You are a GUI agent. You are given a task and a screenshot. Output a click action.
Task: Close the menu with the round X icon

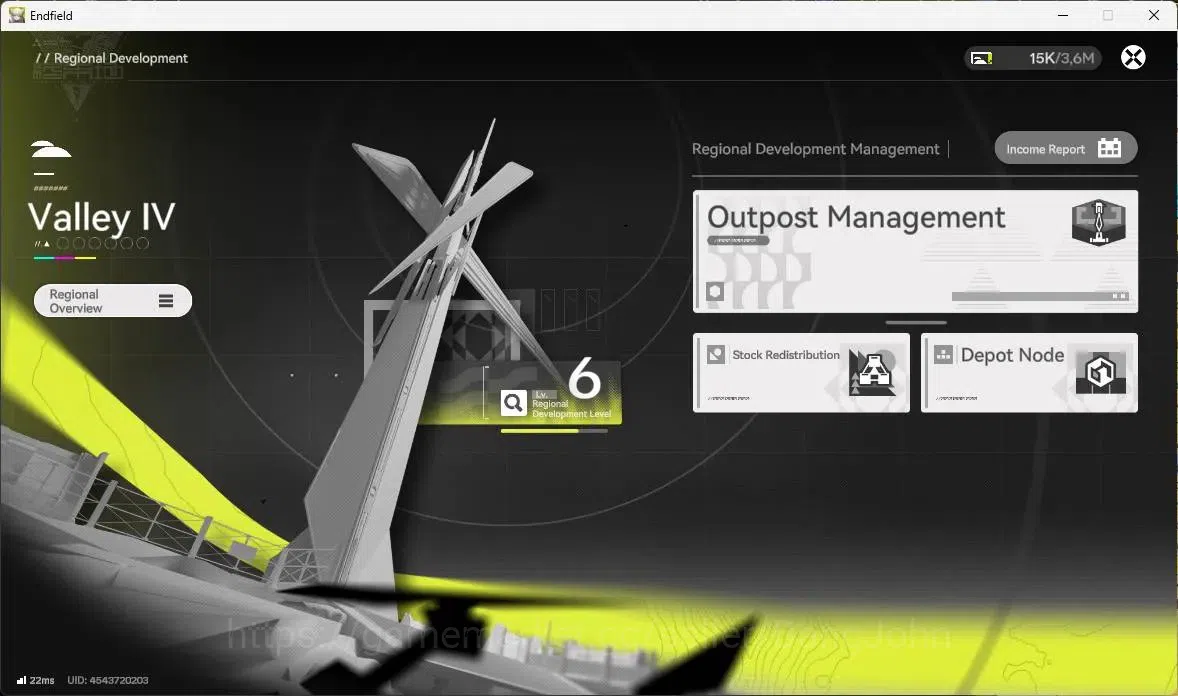[1133, 58]
